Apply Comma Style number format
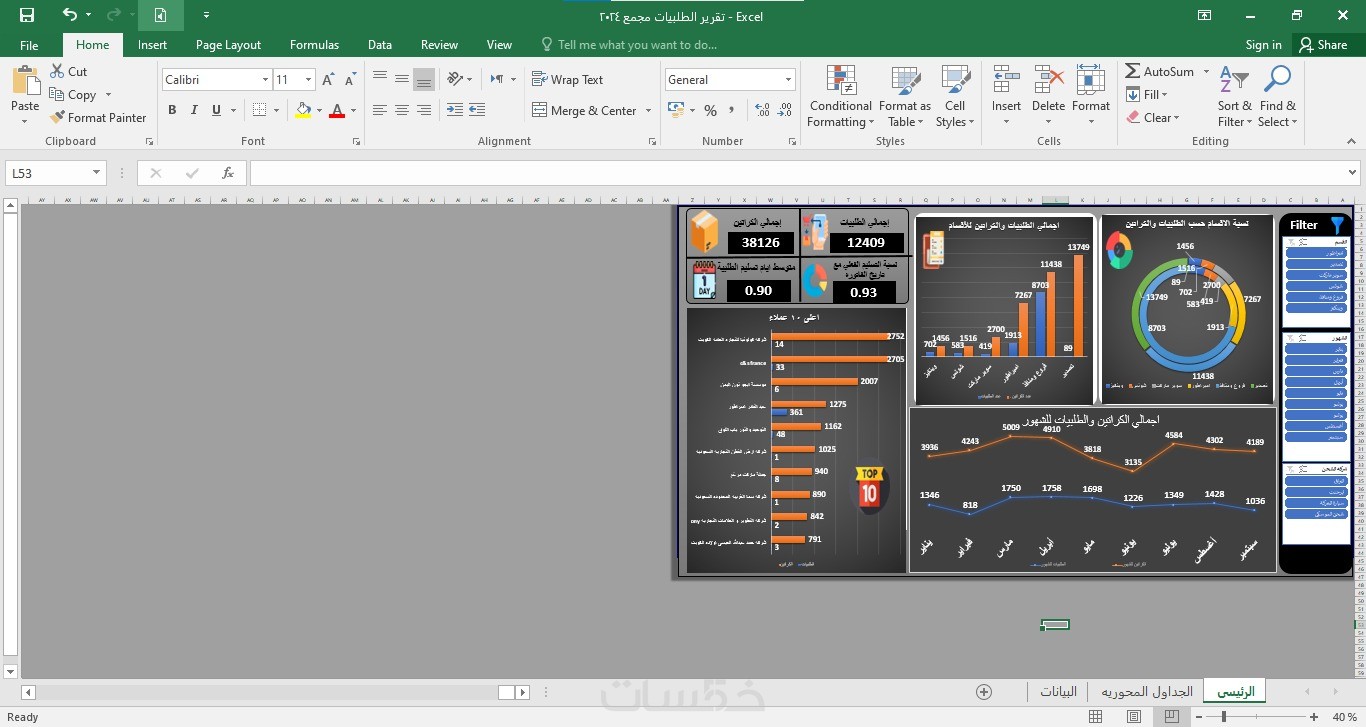 (733, 110)
